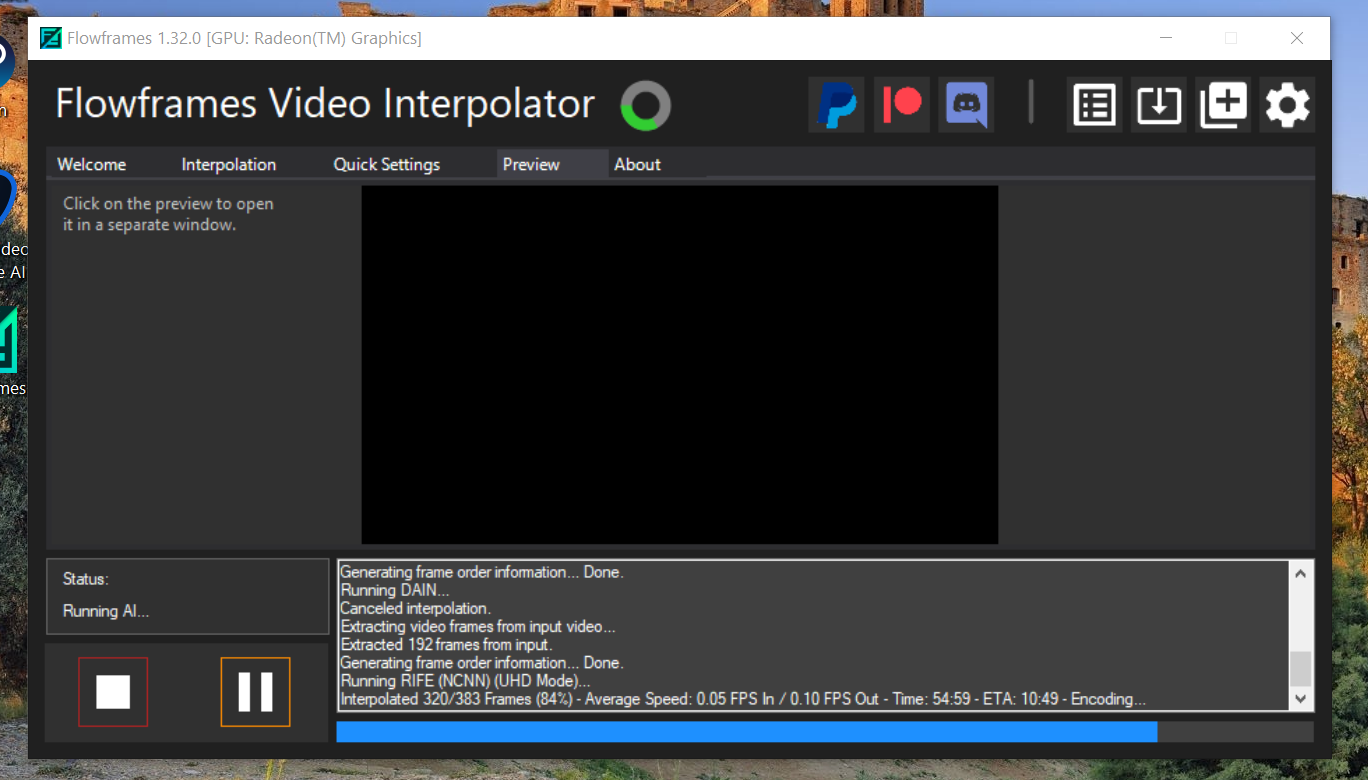This screenshot has height=780, width=1368.
Task: Click the log scrollbar up arrow
Action: pyautogui.click(x=1300, y=574)
